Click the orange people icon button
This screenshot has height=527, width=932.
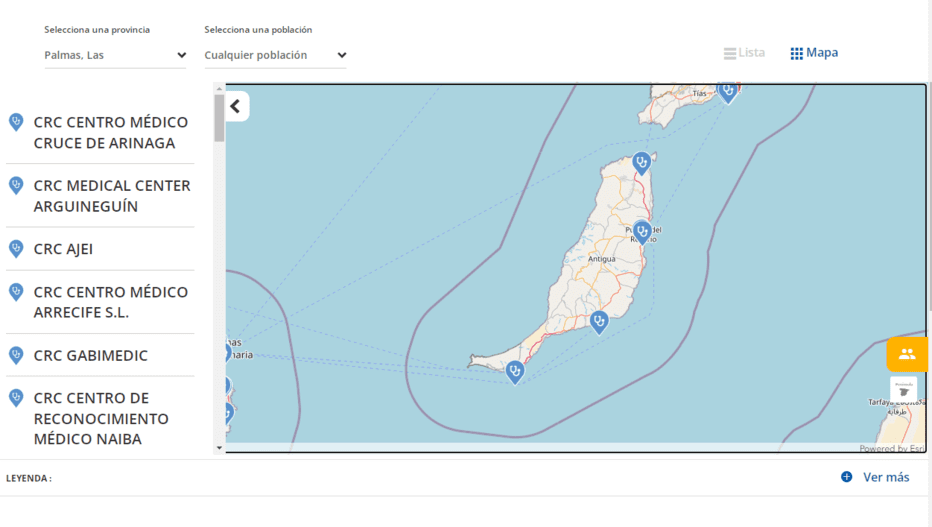[x=907, y=354]
